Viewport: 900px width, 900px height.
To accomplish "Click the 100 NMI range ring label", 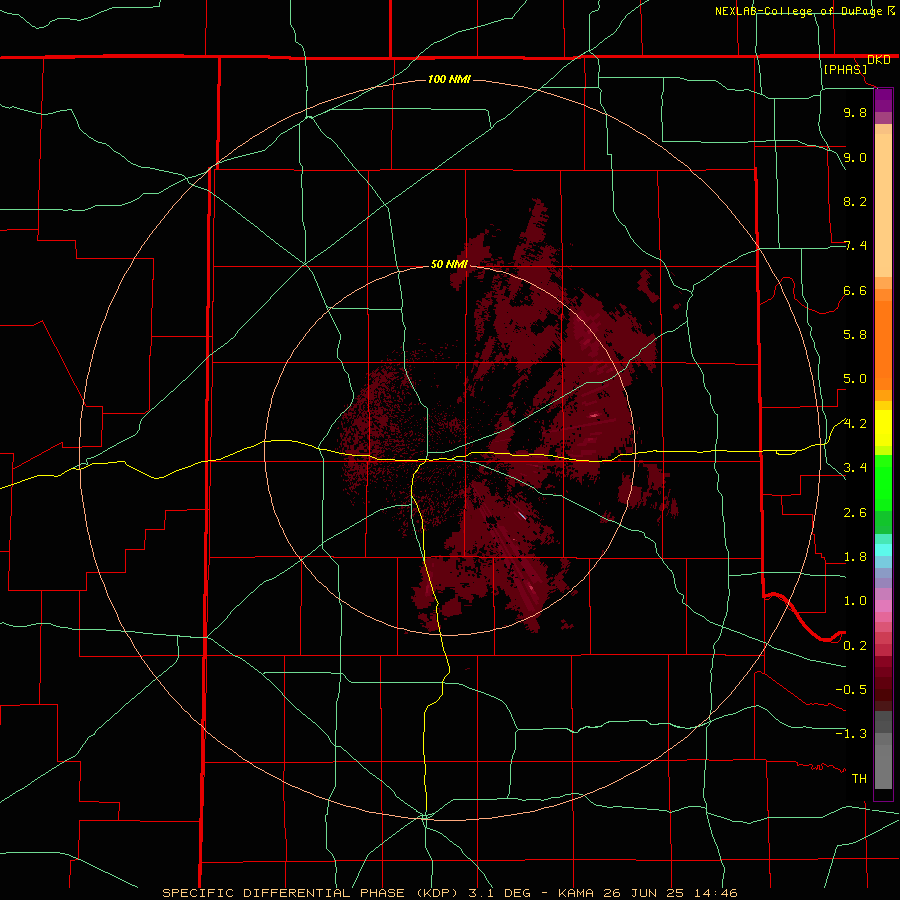I will (x=449, y=79).
